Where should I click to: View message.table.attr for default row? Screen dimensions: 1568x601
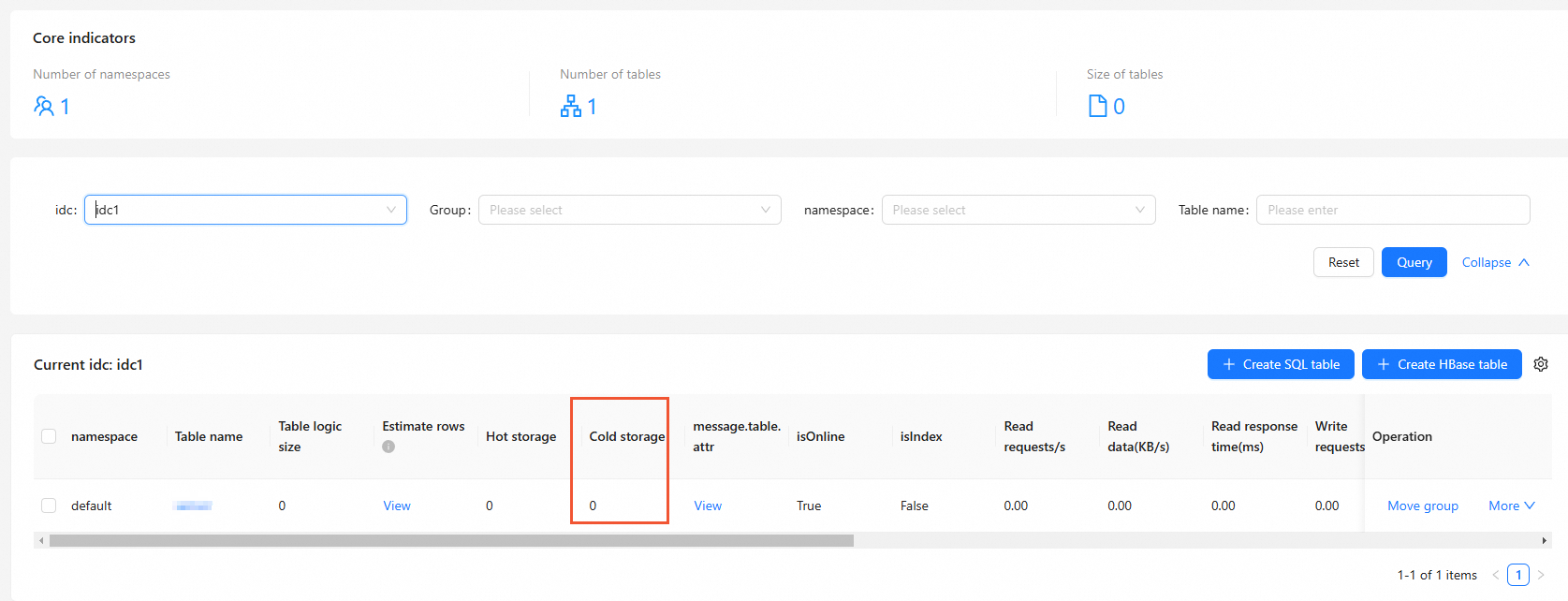[708, 506]
